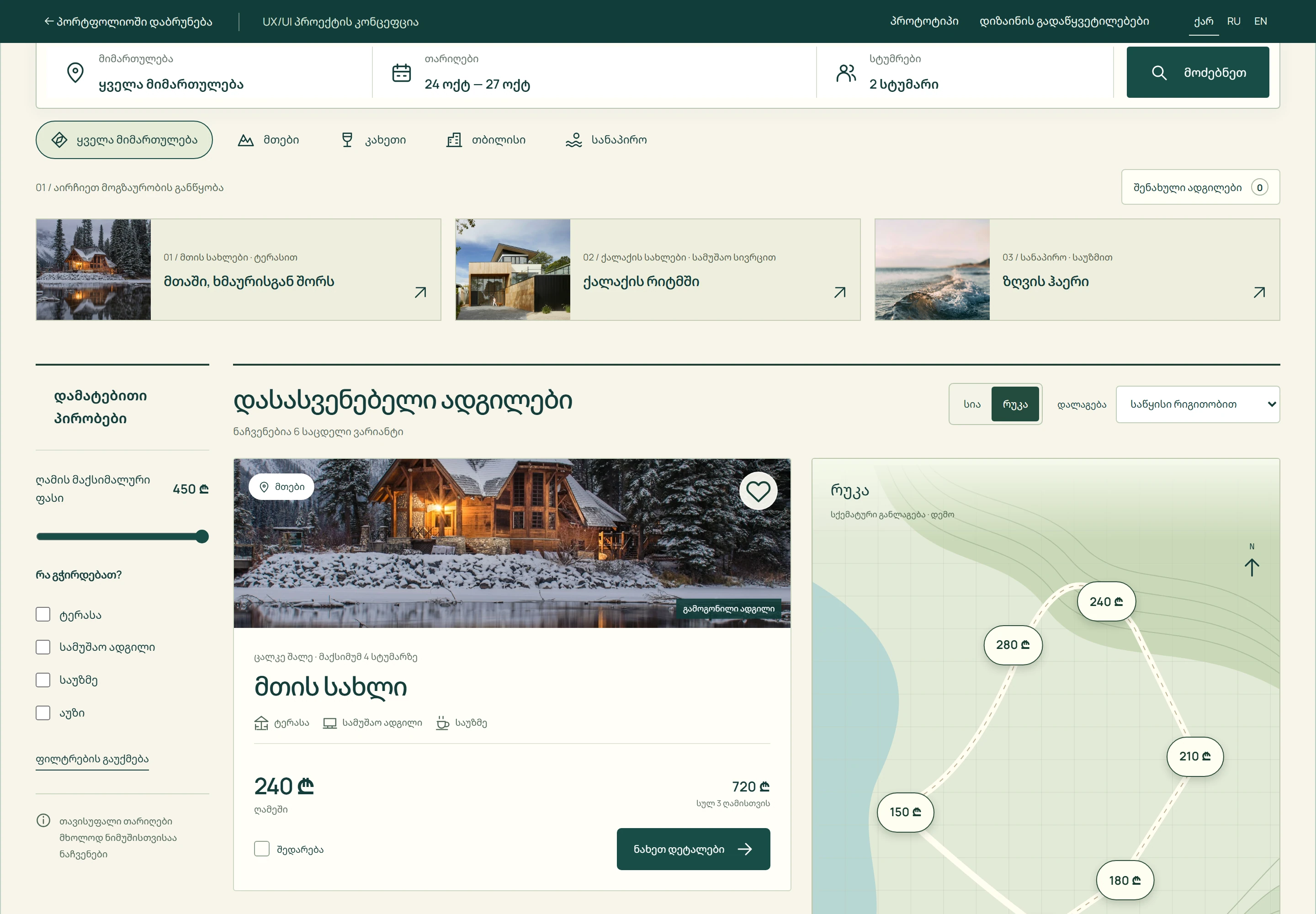Click the 150 ₾ map price marker
Viewport: 1316px width, 914px height.
coord(905,812)
